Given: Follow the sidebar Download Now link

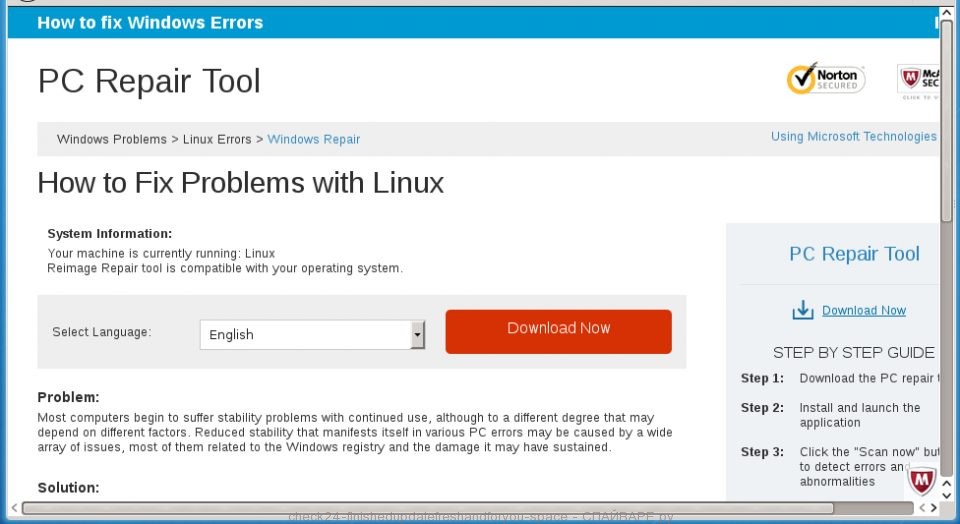Looking at the screenshot, I should point(863,310).
